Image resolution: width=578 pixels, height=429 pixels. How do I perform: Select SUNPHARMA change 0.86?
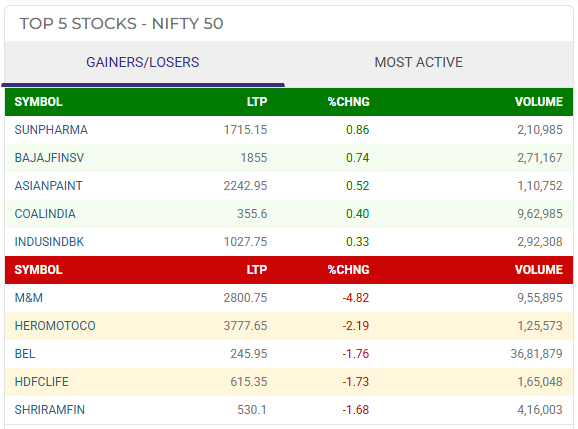358,130
